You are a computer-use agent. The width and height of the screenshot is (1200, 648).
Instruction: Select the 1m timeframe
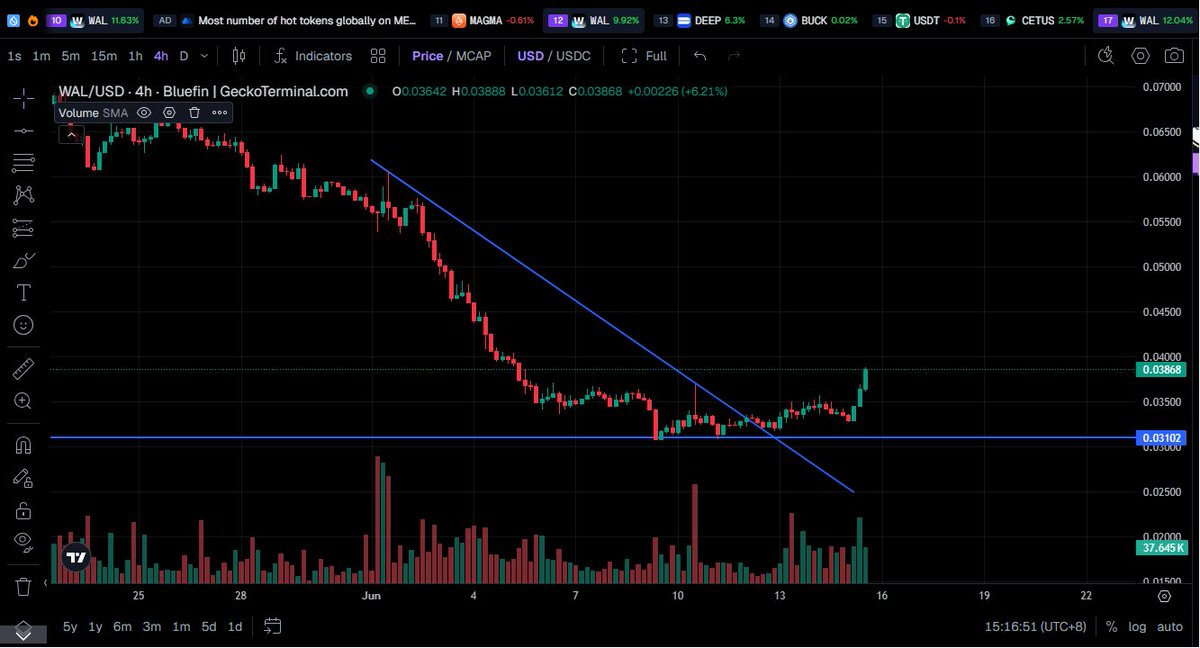point(41,56)
